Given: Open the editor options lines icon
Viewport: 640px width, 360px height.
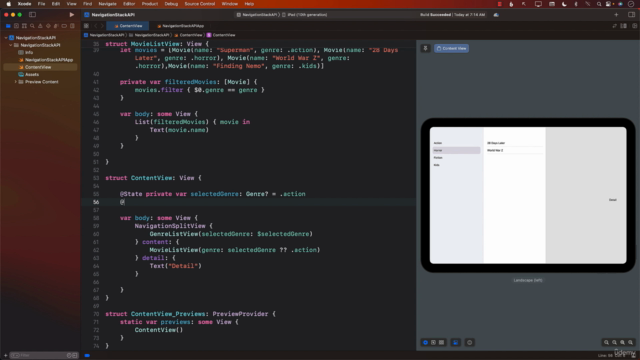Looking at the screenshot, I should (x=624, y=26).
